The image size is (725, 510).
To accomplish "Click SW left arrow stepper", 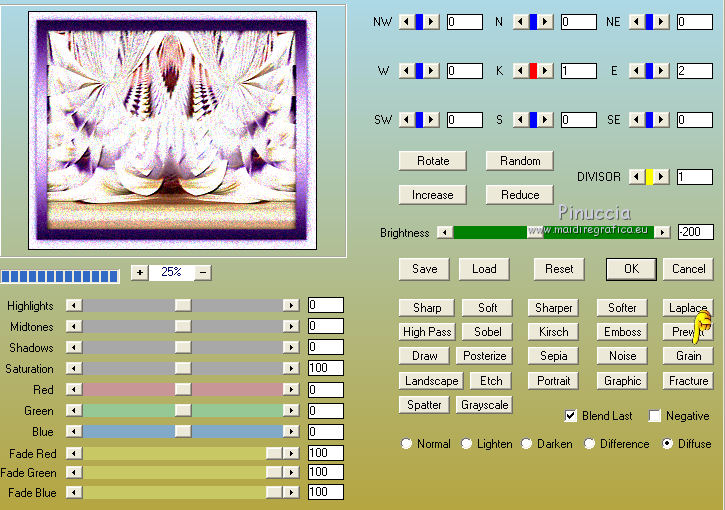I will (406, 120).
